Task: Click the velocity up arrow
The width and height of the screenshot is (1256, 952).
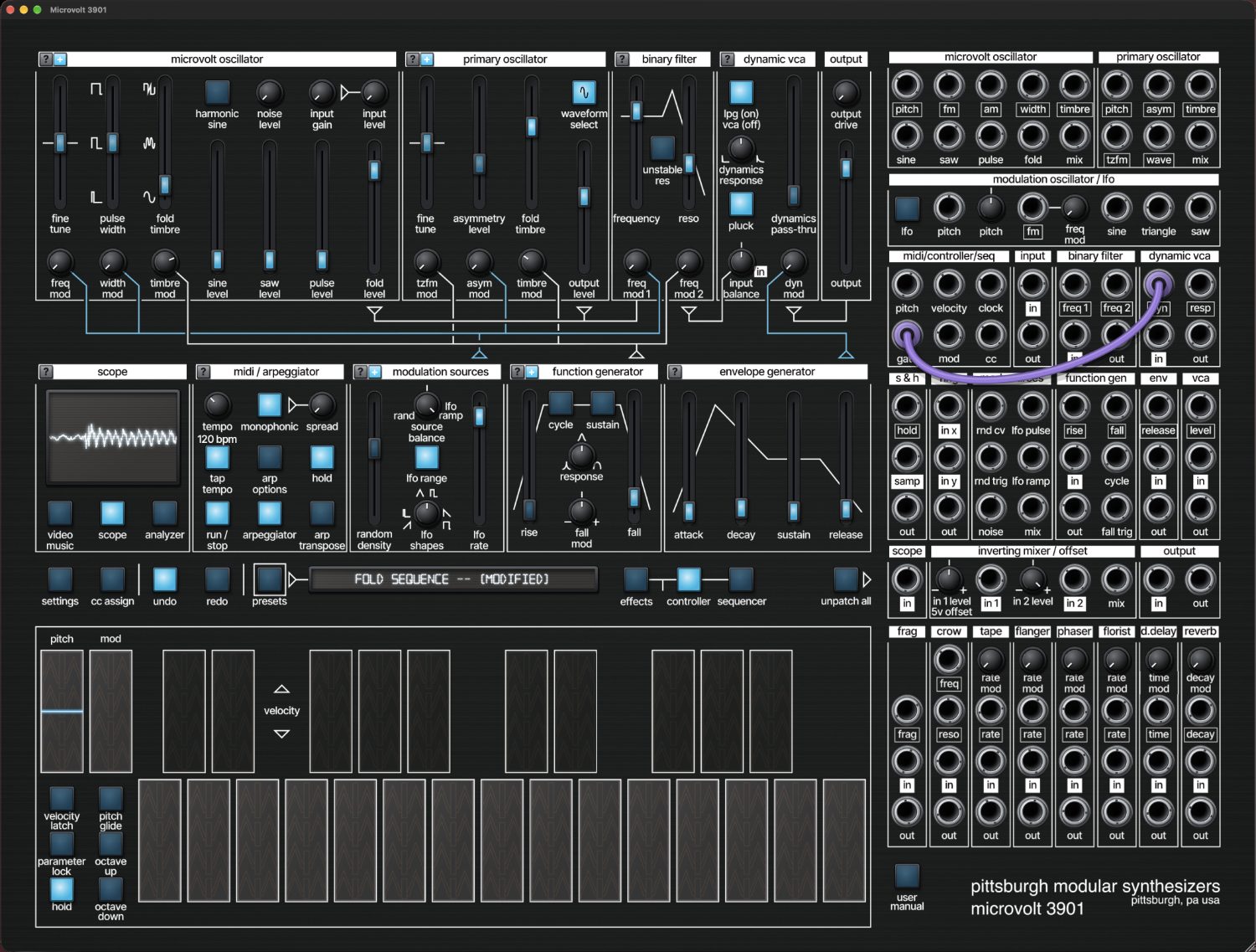Action: point(281,689)
